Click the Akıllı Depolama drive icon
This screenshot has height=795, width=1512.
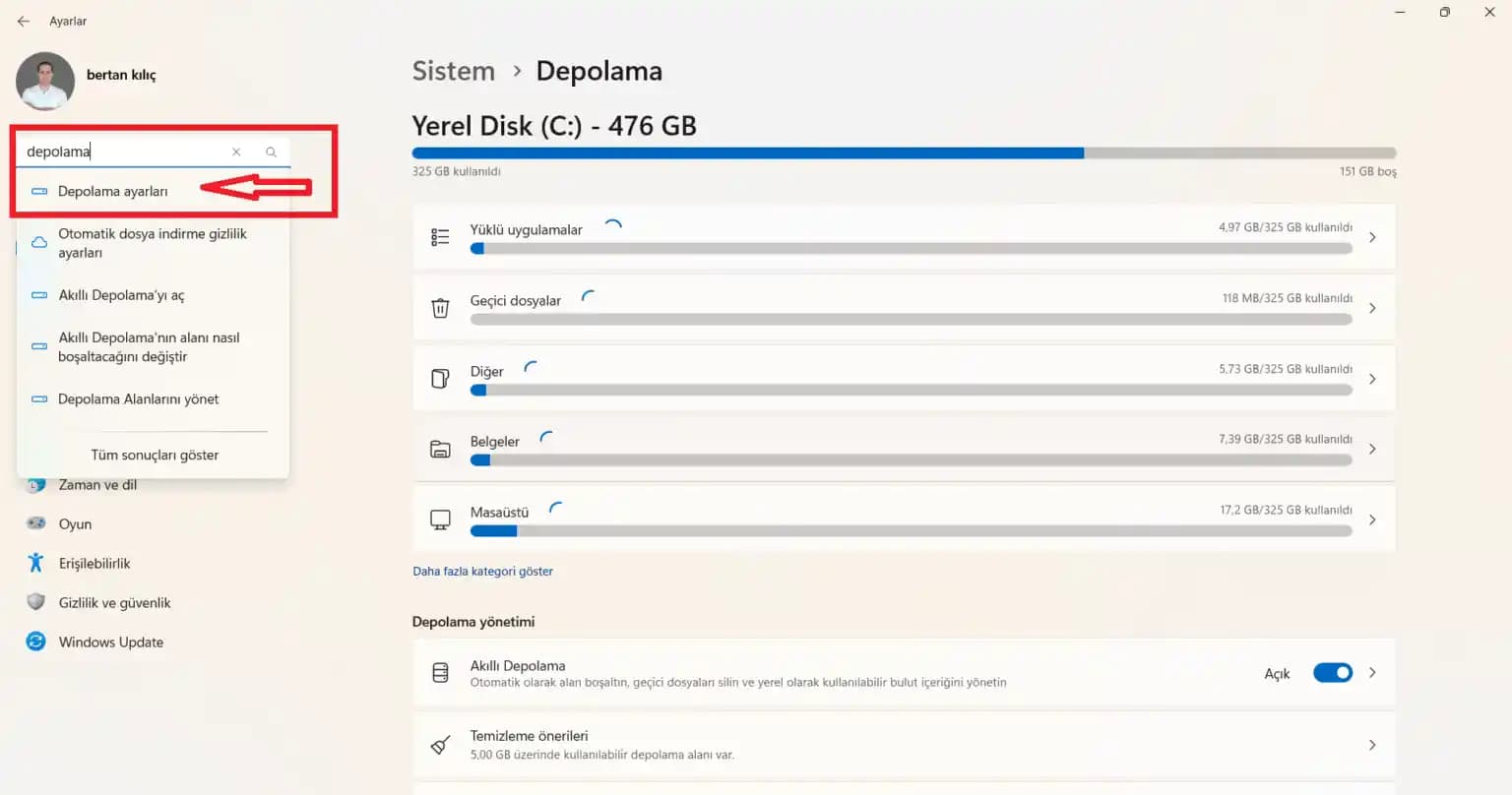pyautogui.click(x=440, y=672)
